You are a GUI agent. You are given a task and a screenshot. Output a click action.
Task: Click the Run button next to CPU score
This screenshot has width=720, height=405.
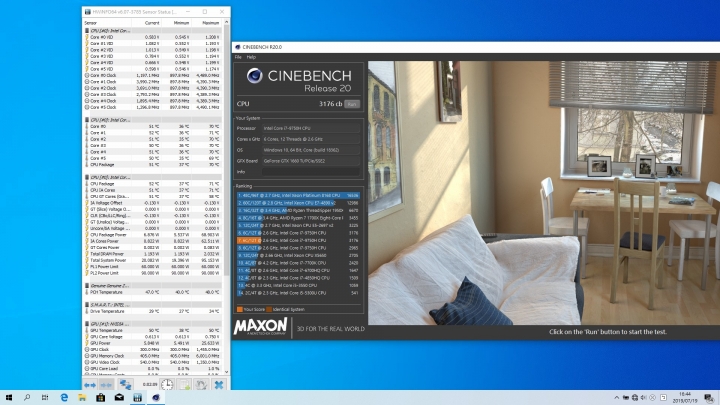pos(352,104)
